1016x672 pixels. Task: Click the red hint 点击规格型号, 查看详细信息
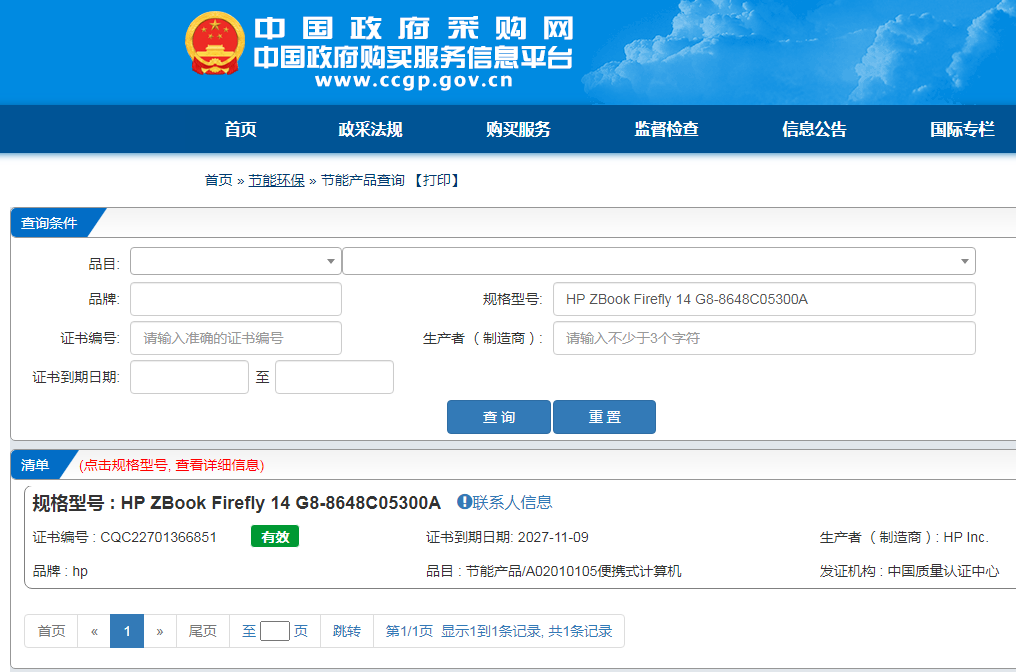tap(172, 465)
